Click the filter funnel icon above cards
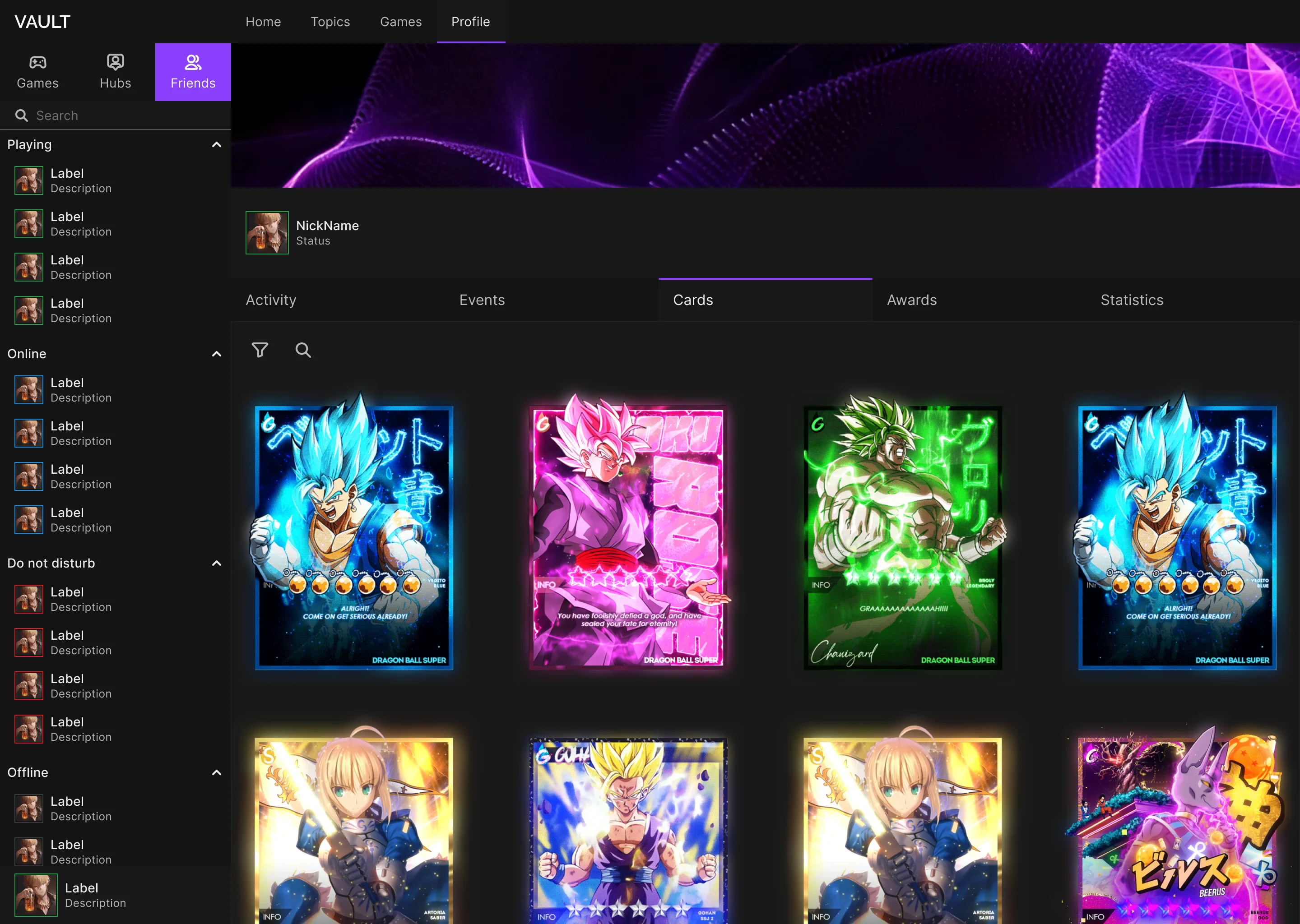The image size is (1300, 924). pos(260,350)
